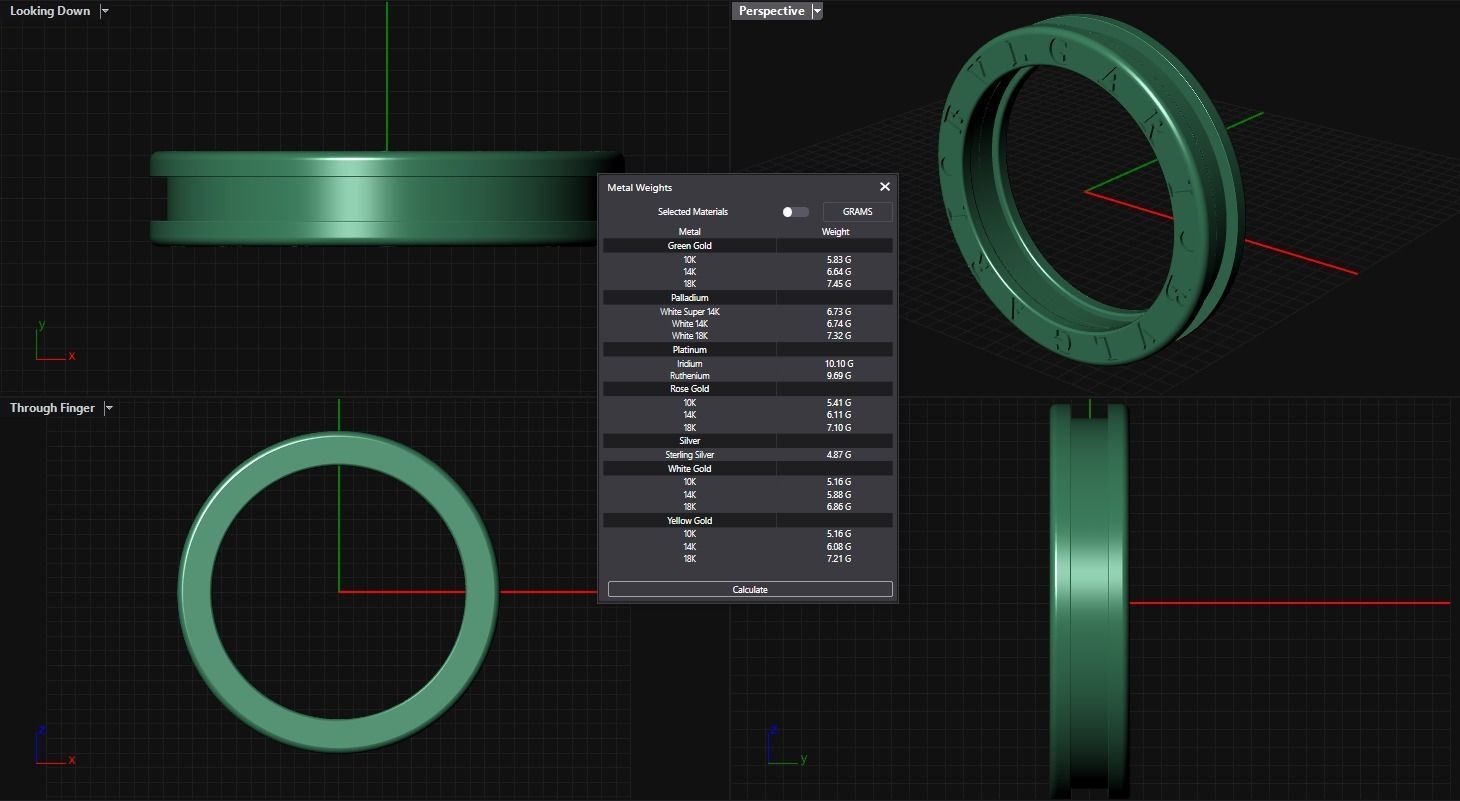
Task: Click the Rose Gold 14K weight 6.11 G
Action: (838, 415)
